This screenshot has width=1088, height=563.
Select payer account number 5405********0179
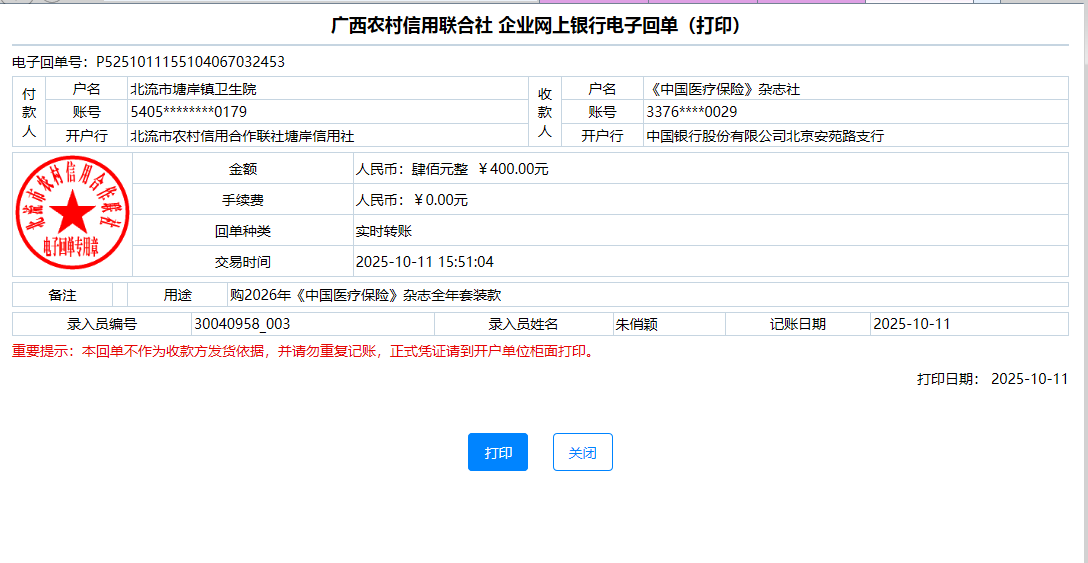coord(188,112)
